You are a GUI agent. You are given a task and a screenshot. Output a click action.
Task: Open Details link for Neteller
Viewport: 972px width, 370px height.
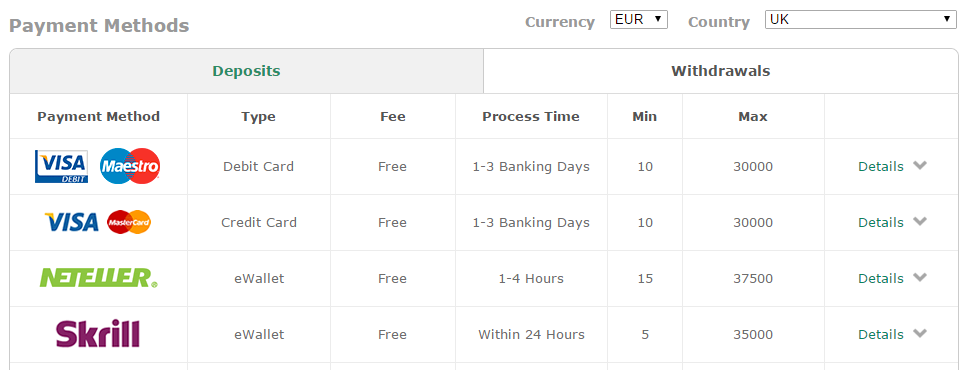(x=881, y=278)
